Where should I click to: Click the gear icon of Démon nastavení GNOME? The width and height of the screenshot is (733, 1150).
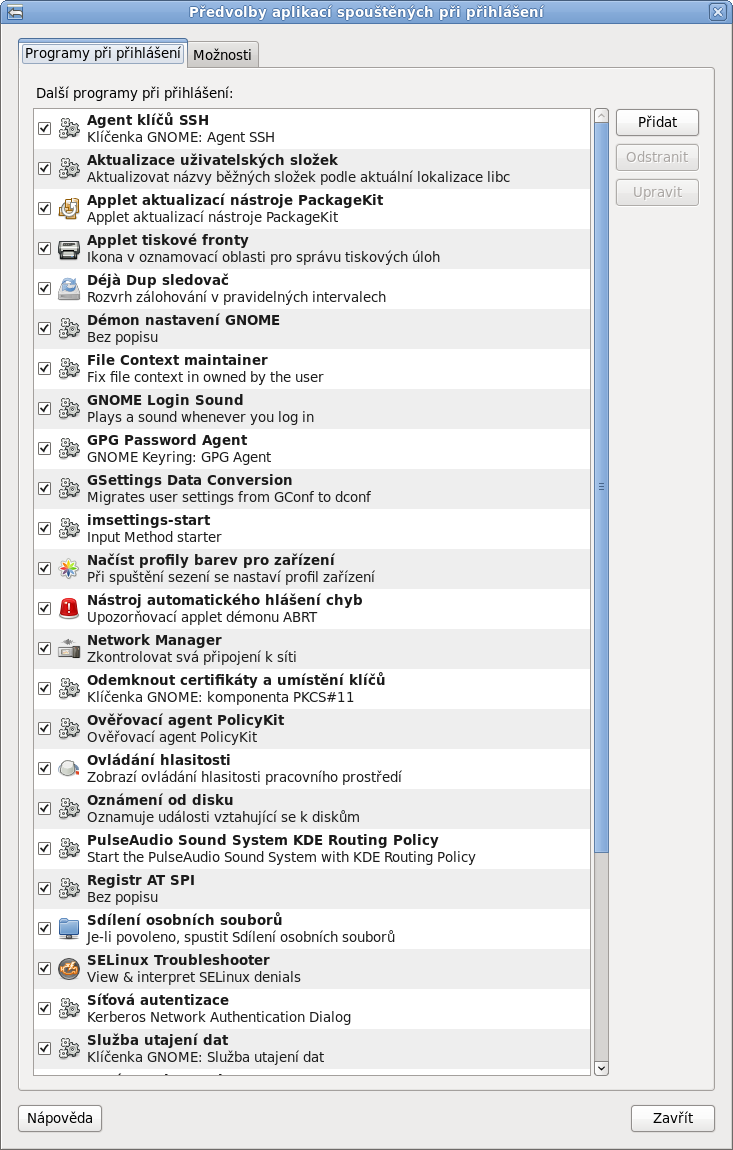click(69, 329)
